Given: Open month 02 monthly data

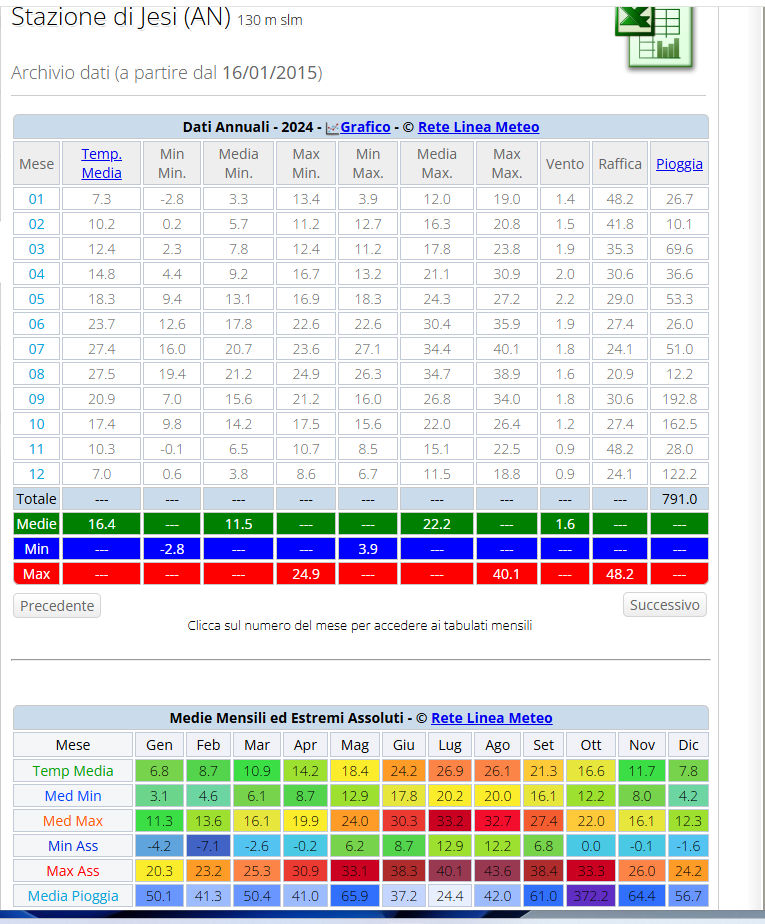Looking at the screenshot, I should (x=36, y=224).
